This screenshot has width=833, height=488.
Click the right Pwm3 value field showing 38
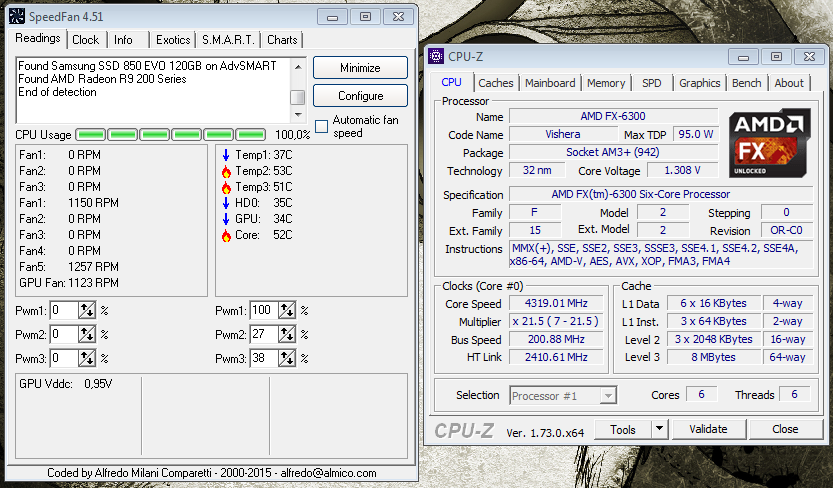[265, 358]
